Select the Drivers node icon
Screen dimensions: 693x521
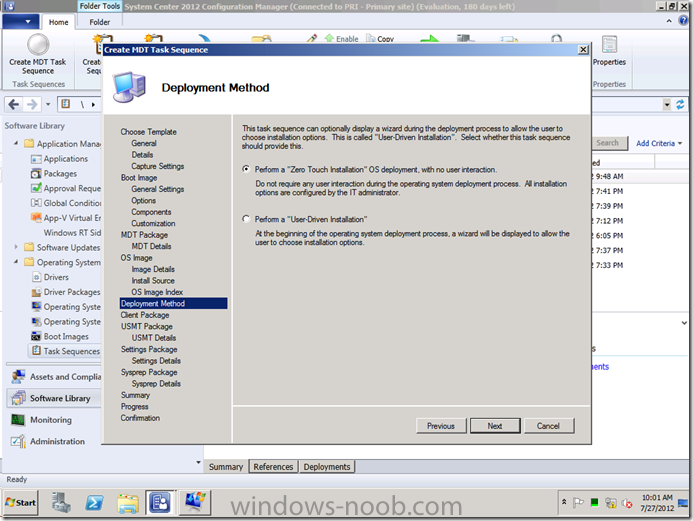pos(37,277)
